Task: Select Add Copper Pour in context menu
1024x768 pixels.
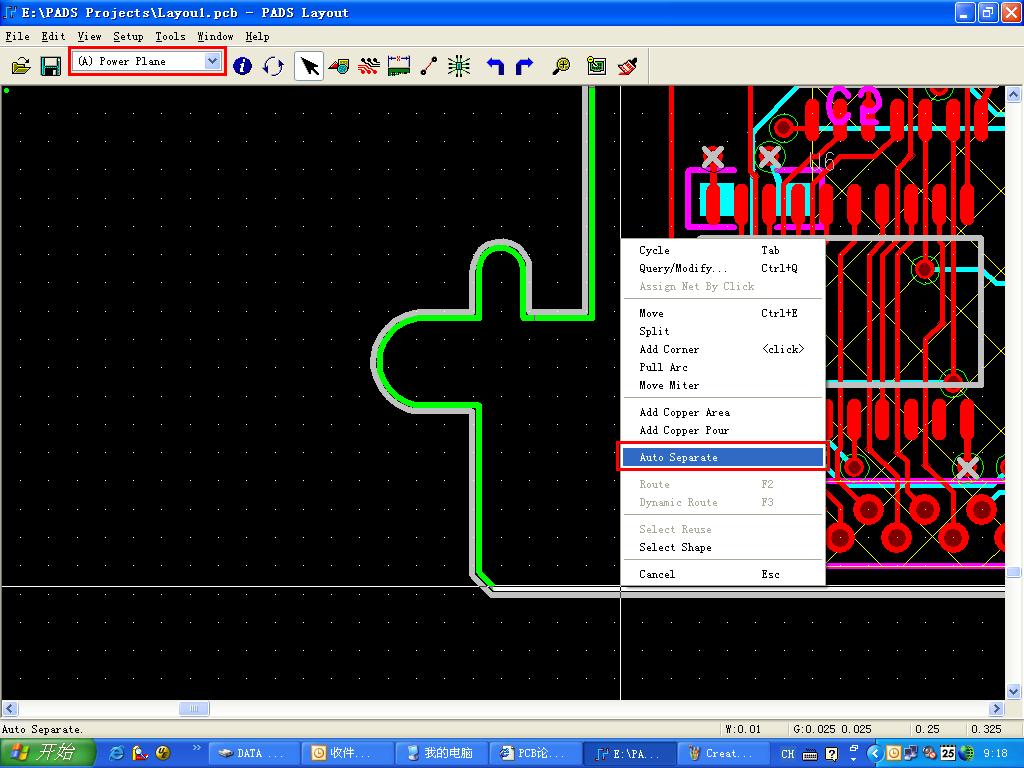Action: tap(684, 430)
